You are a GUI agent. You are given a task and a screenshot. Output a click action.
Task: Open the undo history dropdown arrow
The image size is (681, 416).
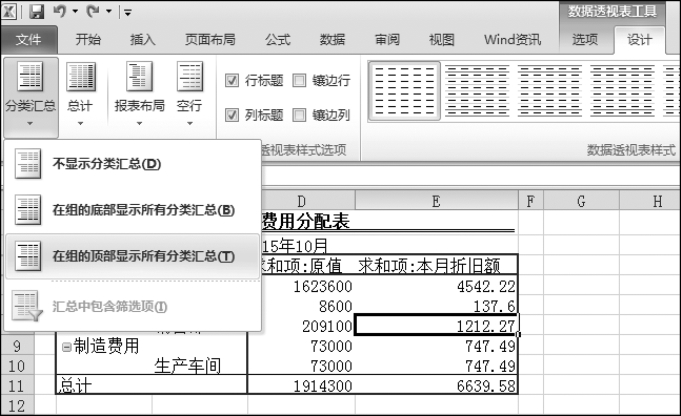click(75, 12)
